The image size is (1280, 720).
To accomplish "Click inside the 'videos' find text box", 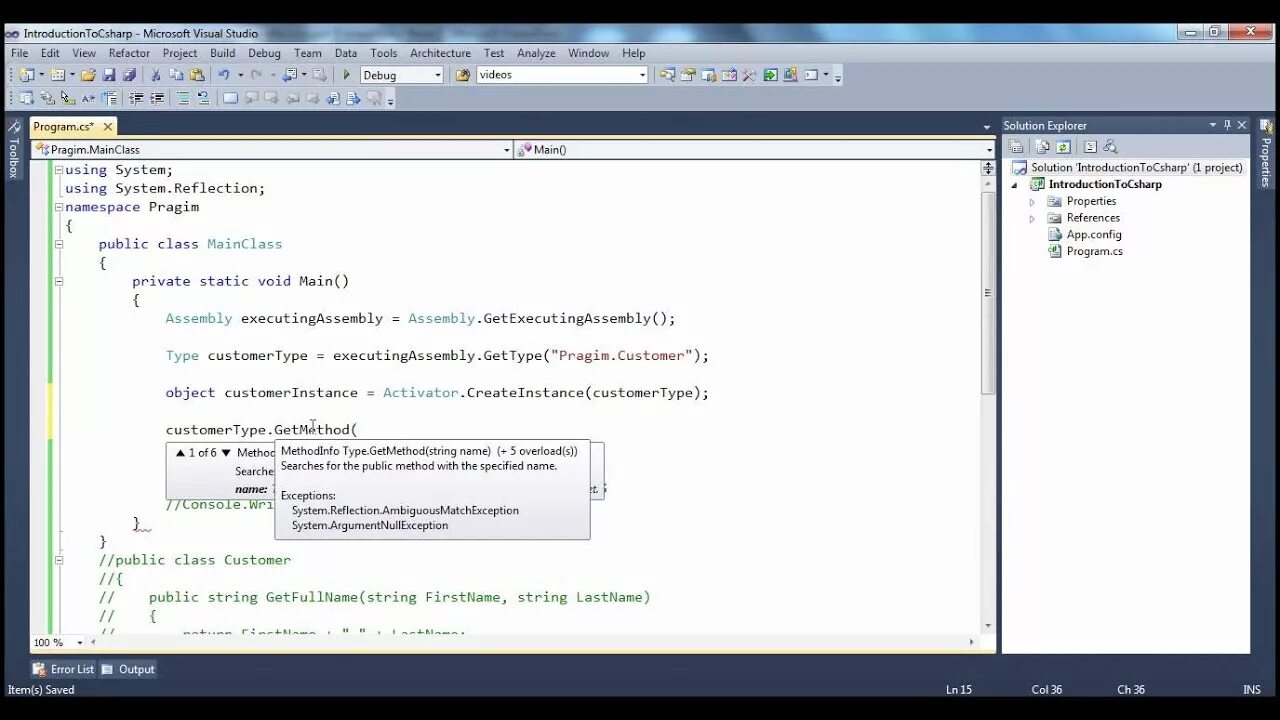I will pyautogui.click(x=555, y=75).
